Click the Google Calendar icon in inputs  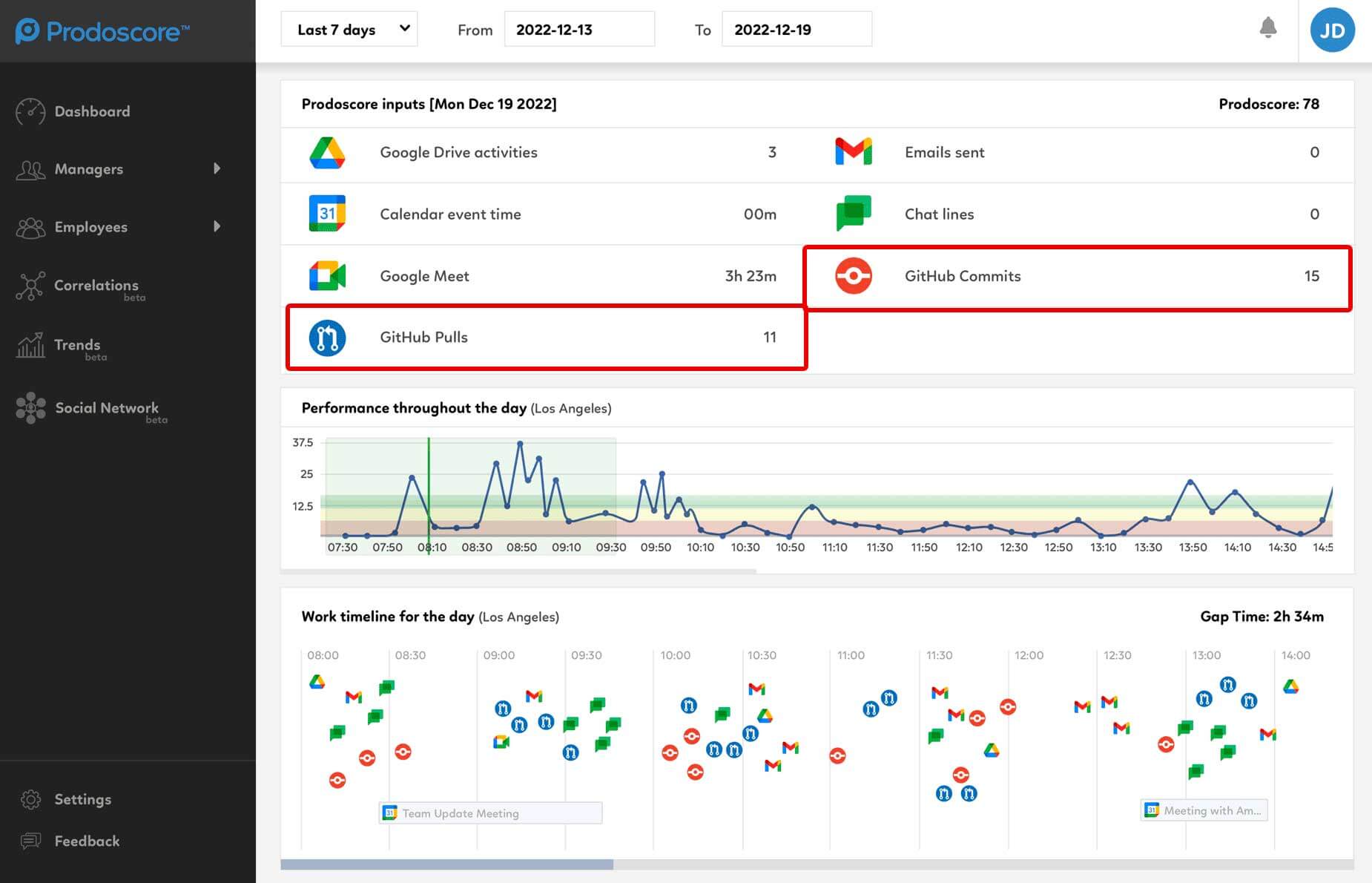coord(327,214)
